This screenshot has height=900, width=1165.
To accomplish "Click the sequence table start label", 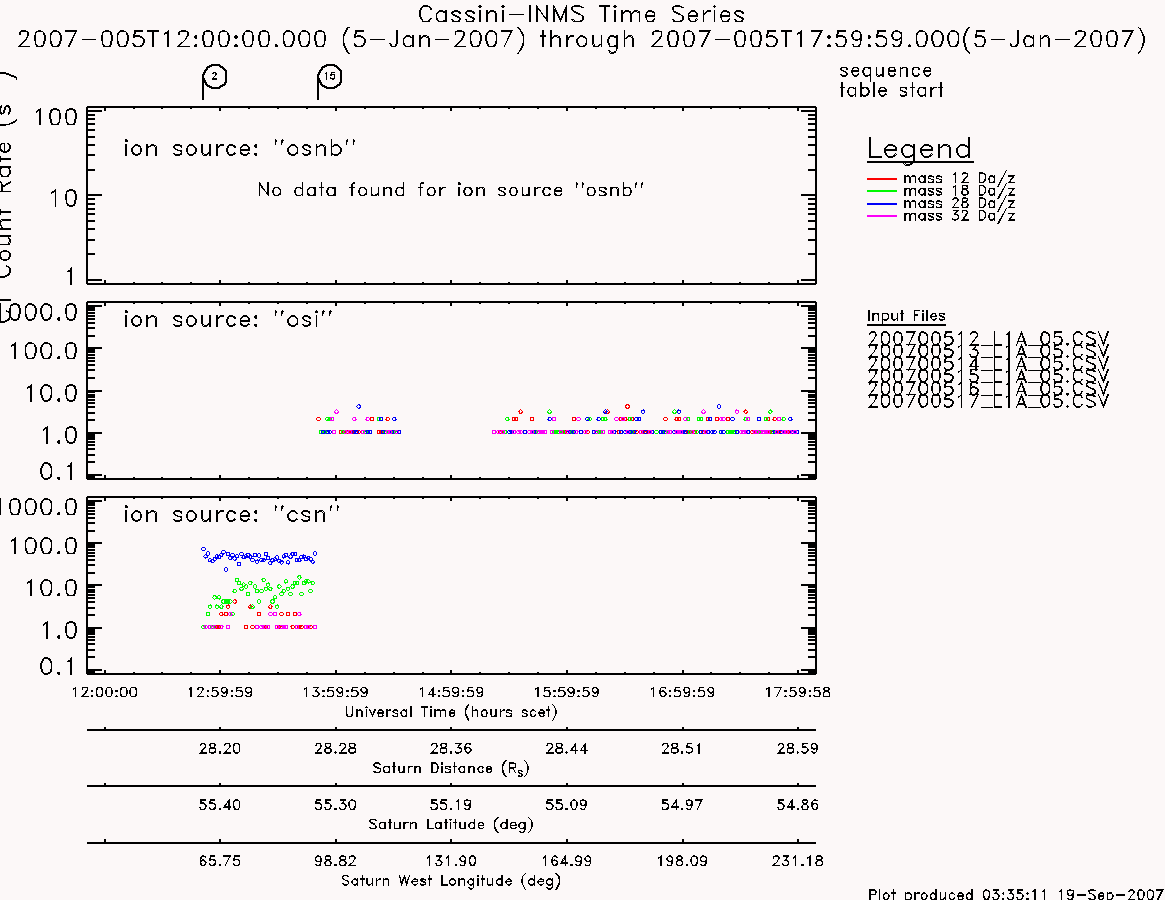I will [x=891, y=80].
